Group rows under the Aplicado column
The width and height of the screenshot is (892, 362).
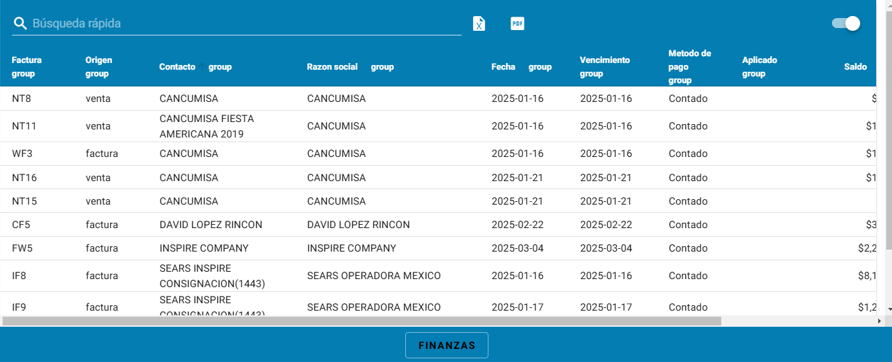754,74
